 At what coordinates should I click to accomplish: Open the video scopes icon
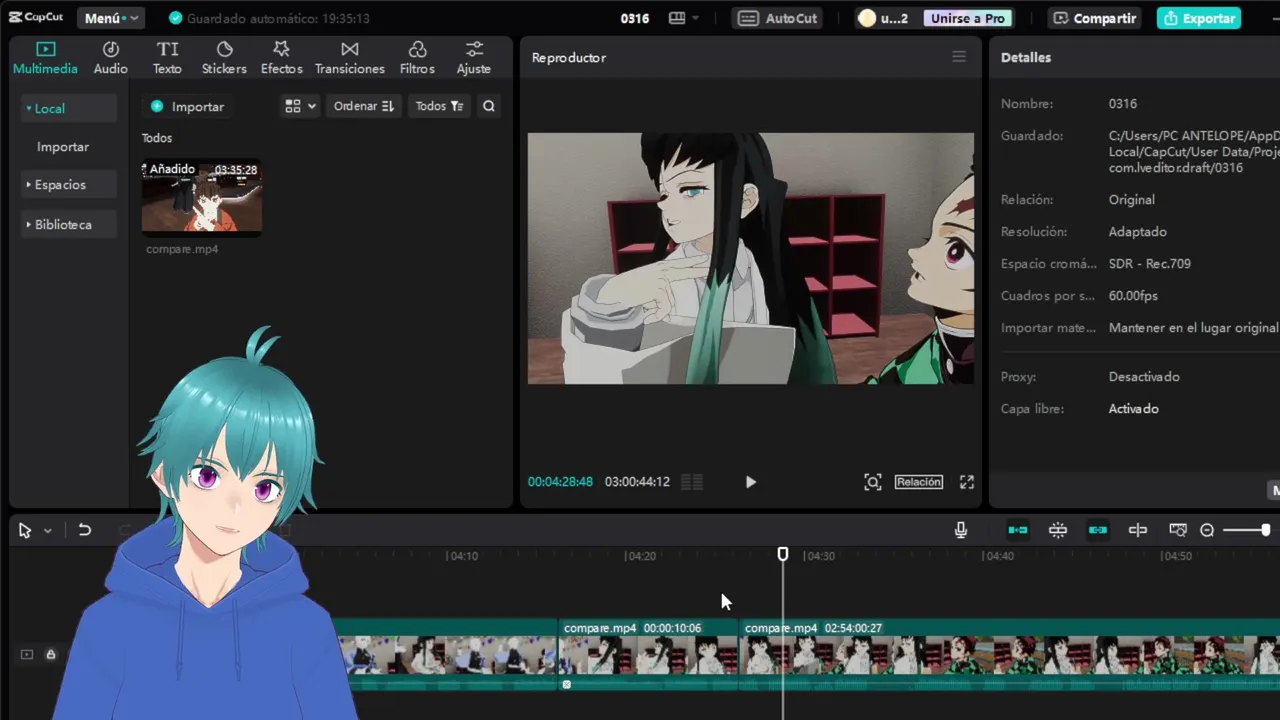click(692, 482)
